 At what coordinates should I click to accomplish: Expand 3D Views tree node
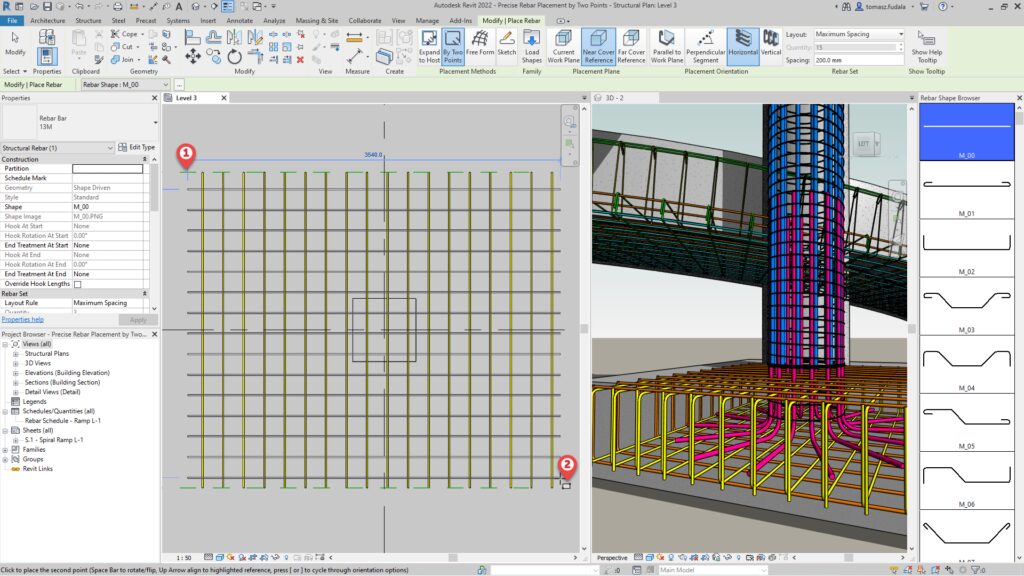click(16, 363)
